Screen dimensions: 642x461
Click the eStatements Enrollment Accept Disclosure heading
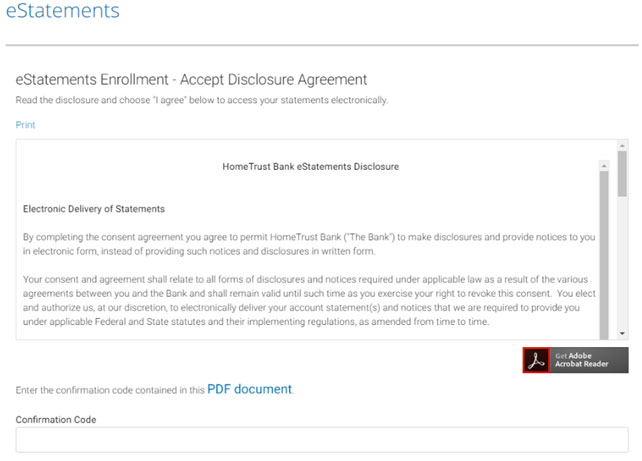click(191, 79)
